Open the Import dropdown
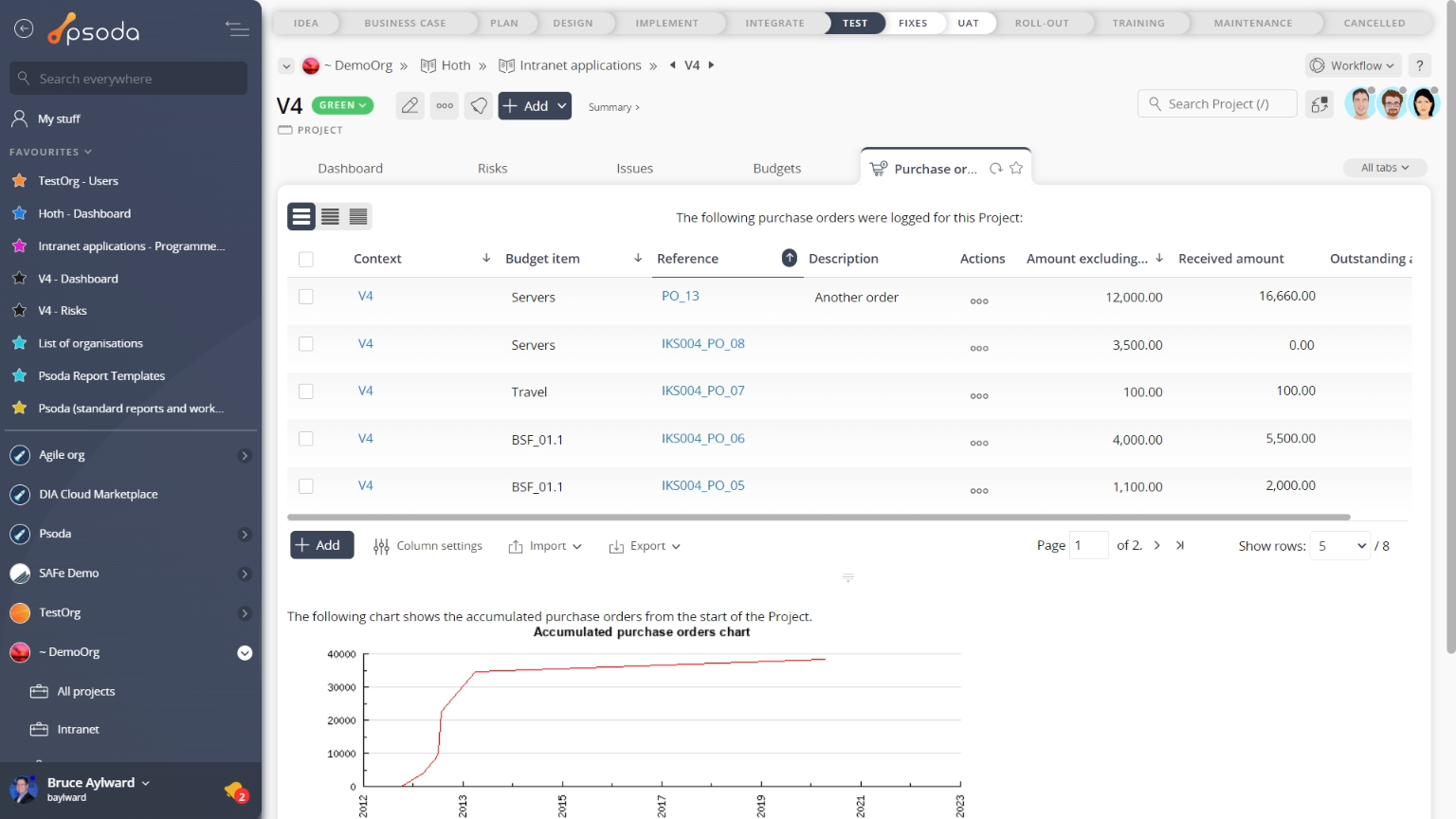This screenshot has height=819, width=1456. 545,546
